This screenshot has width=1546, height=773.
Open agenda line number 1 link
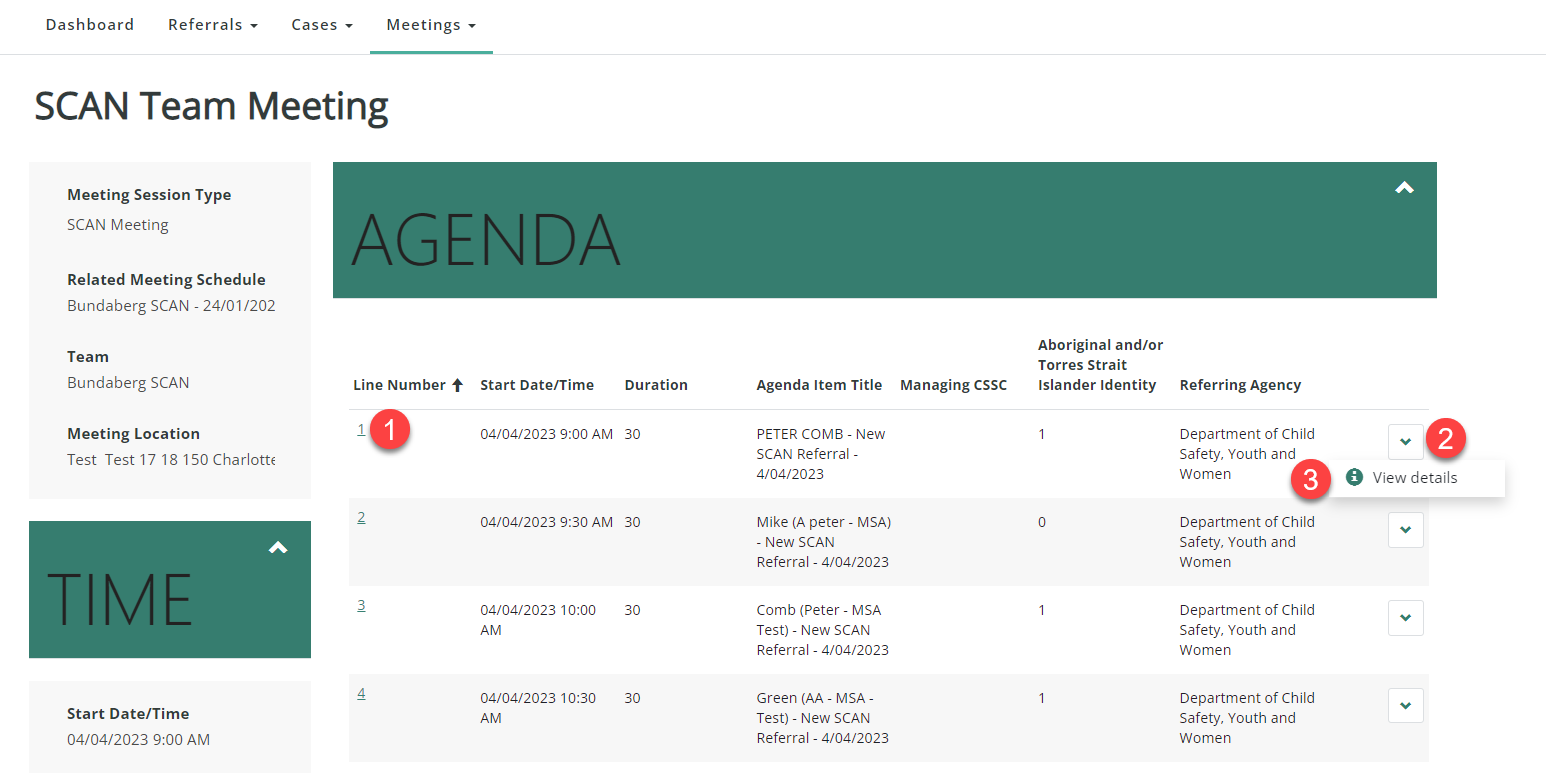coord(361,429)
